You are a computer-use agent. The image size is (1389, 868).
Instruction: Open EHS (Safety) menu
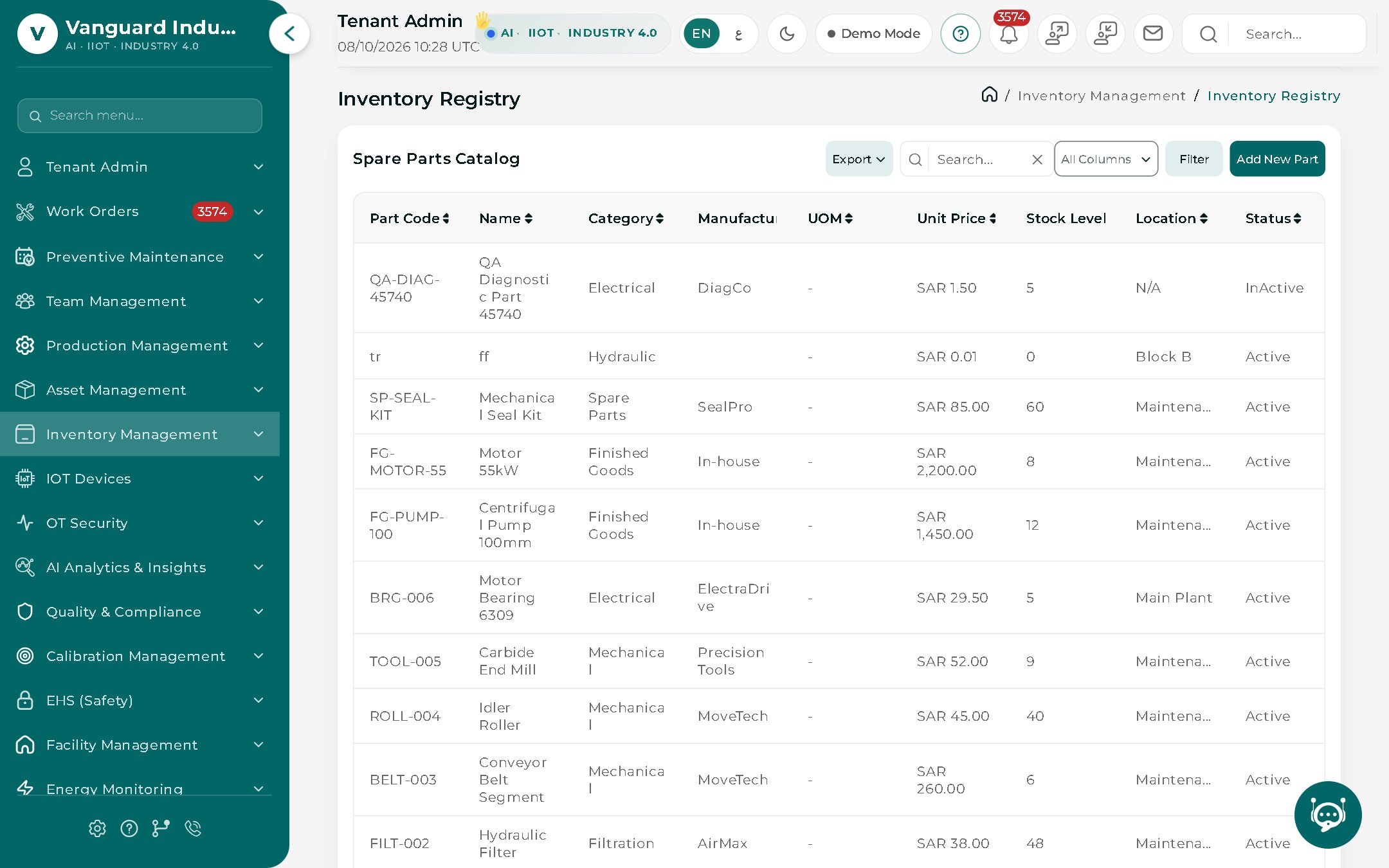click(x=140, y=700)
